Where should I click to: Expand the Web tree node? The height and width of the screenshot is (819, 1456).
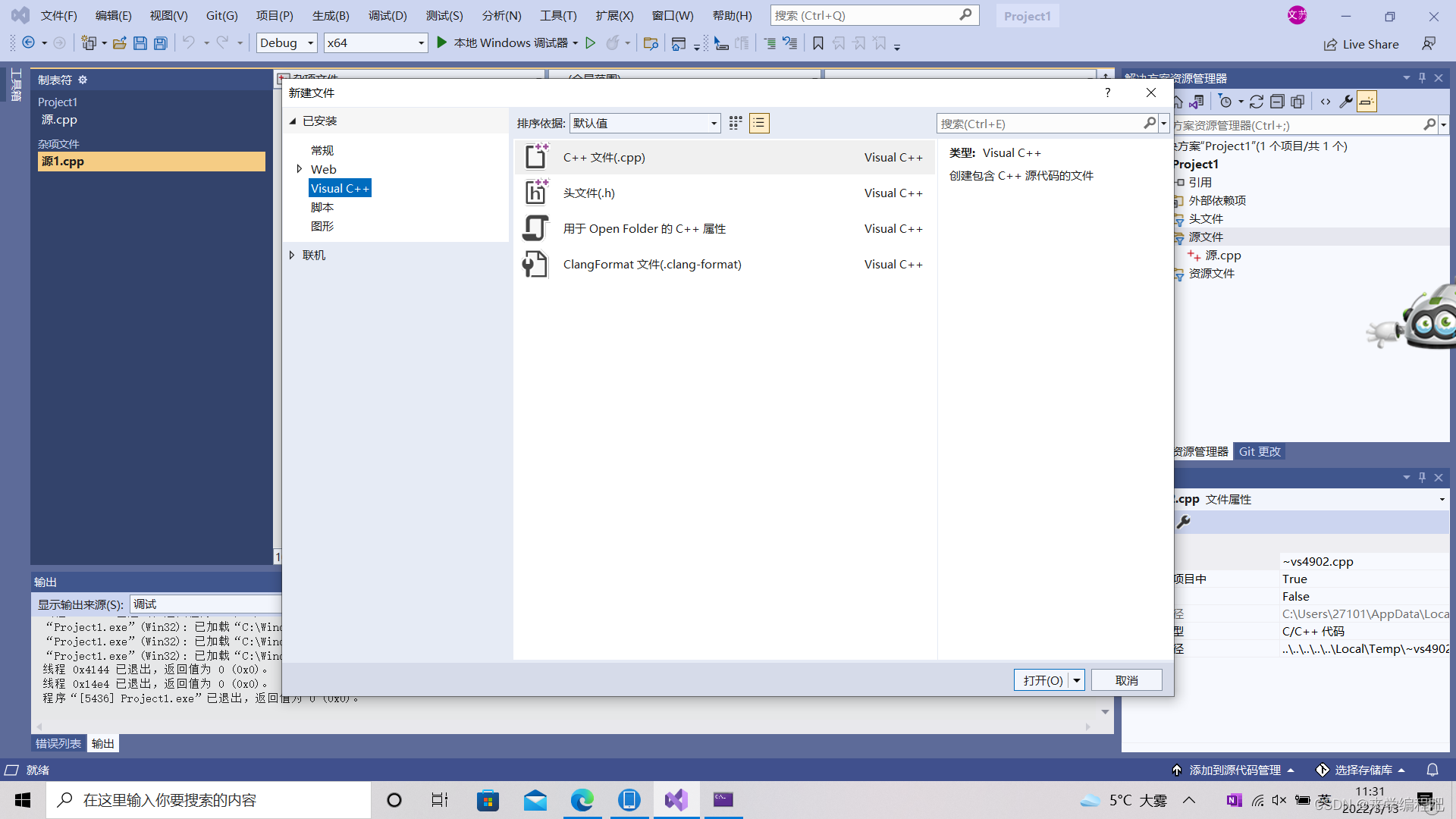[300, 169]
